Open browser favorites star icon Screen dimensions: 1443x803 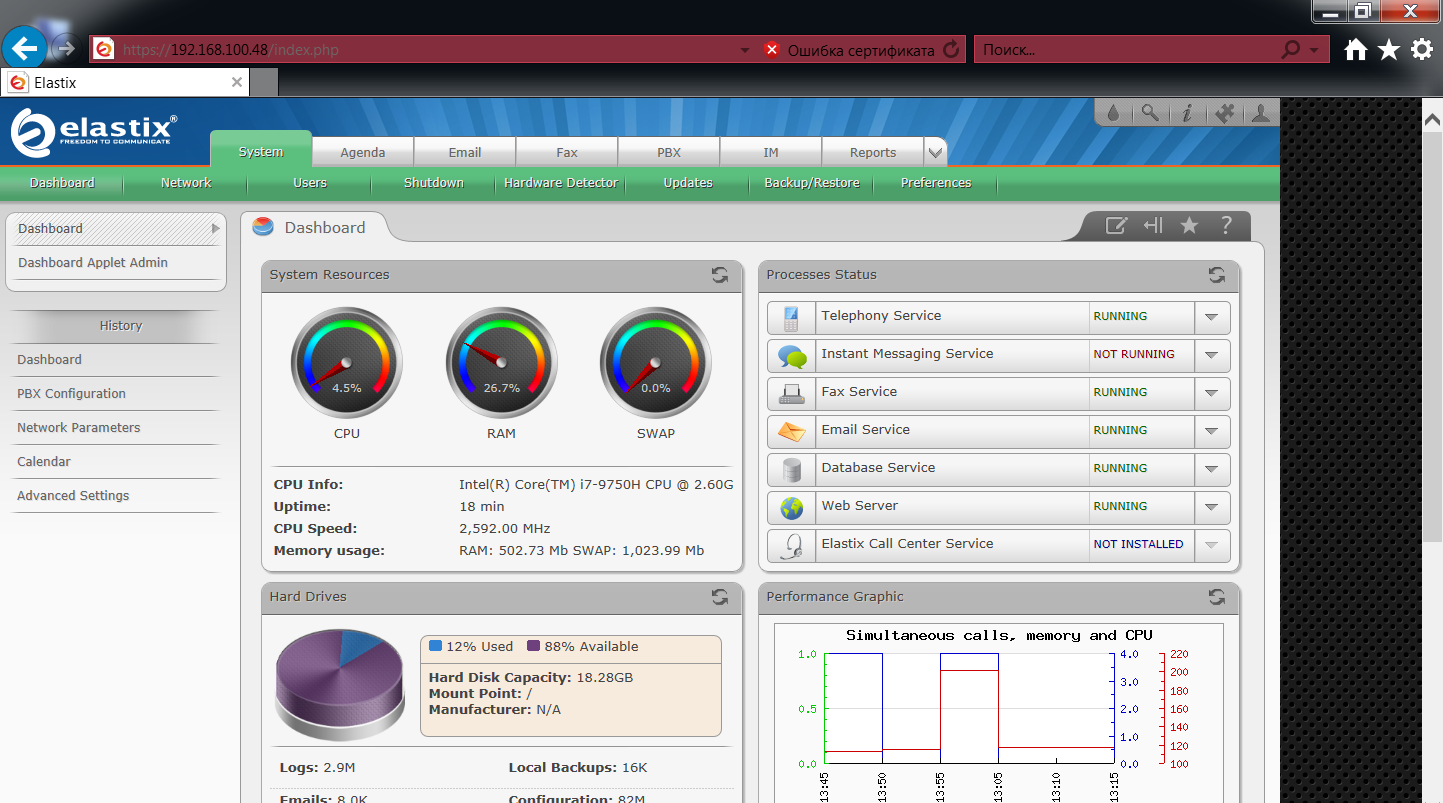pos(1389,49)
